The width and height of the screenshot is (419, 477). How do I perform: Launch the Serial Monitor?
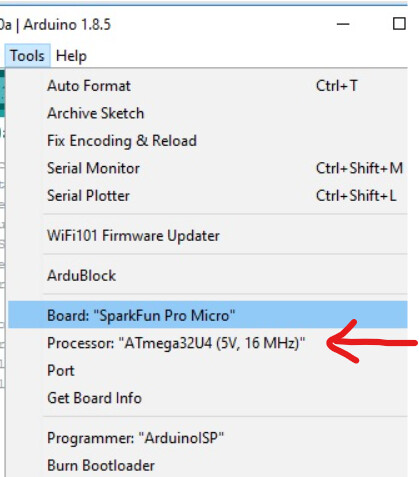207,168
